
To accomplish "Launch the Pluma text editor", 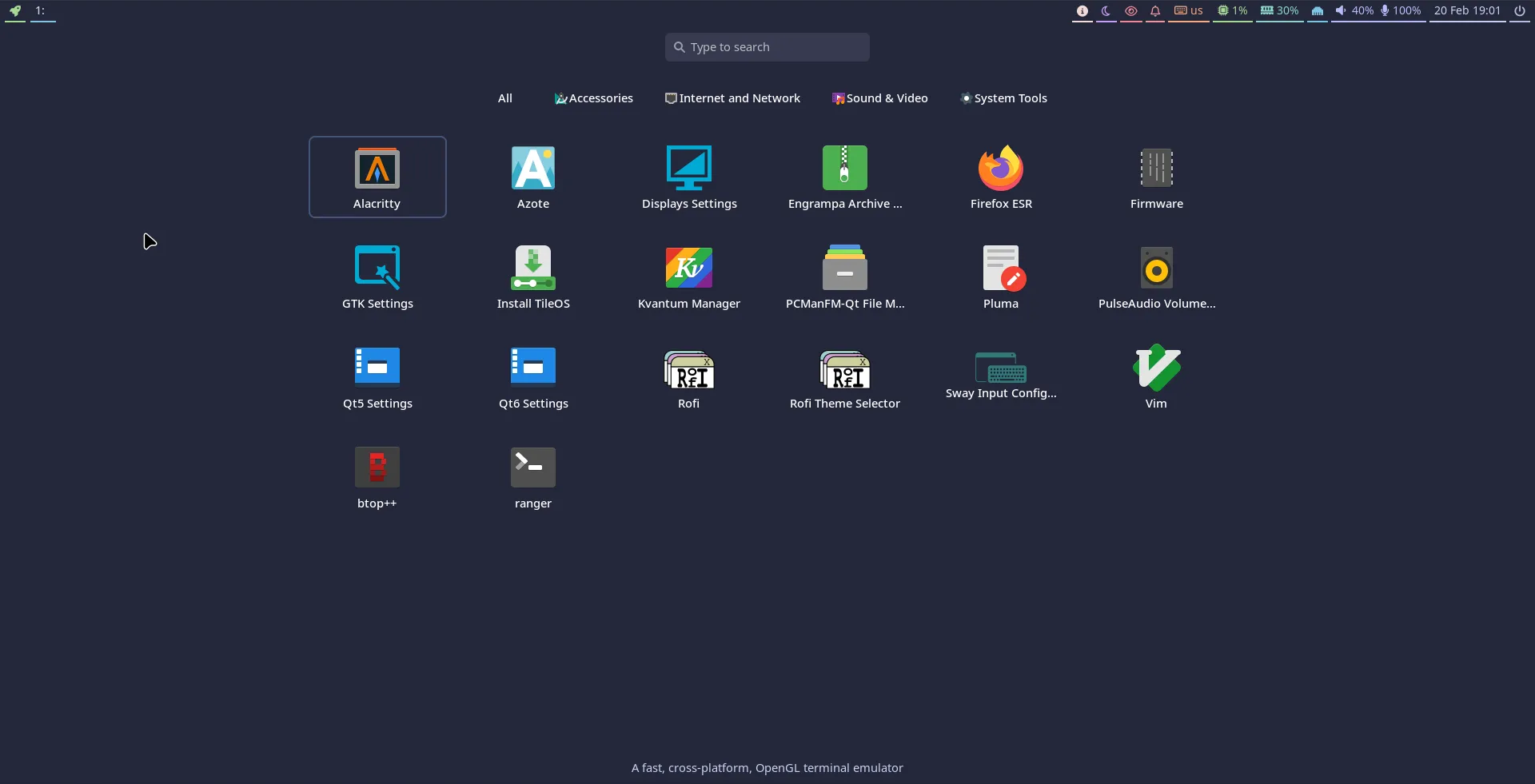I will click(1000, 276).
